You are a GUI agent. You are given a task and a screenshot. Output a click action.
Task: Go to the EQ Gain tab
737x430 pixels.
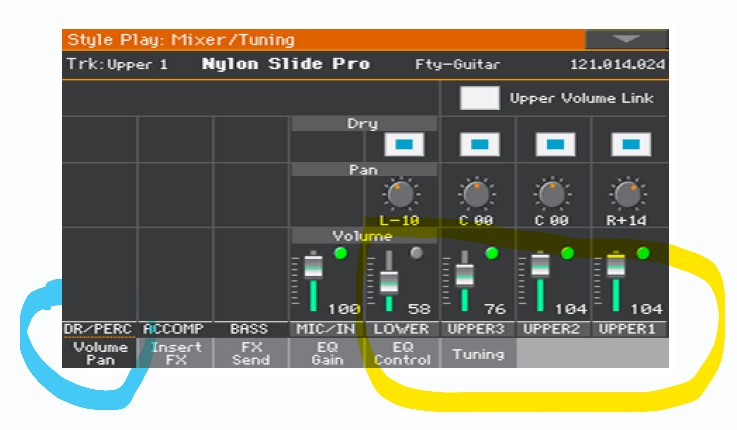click(x=327, y=353)
